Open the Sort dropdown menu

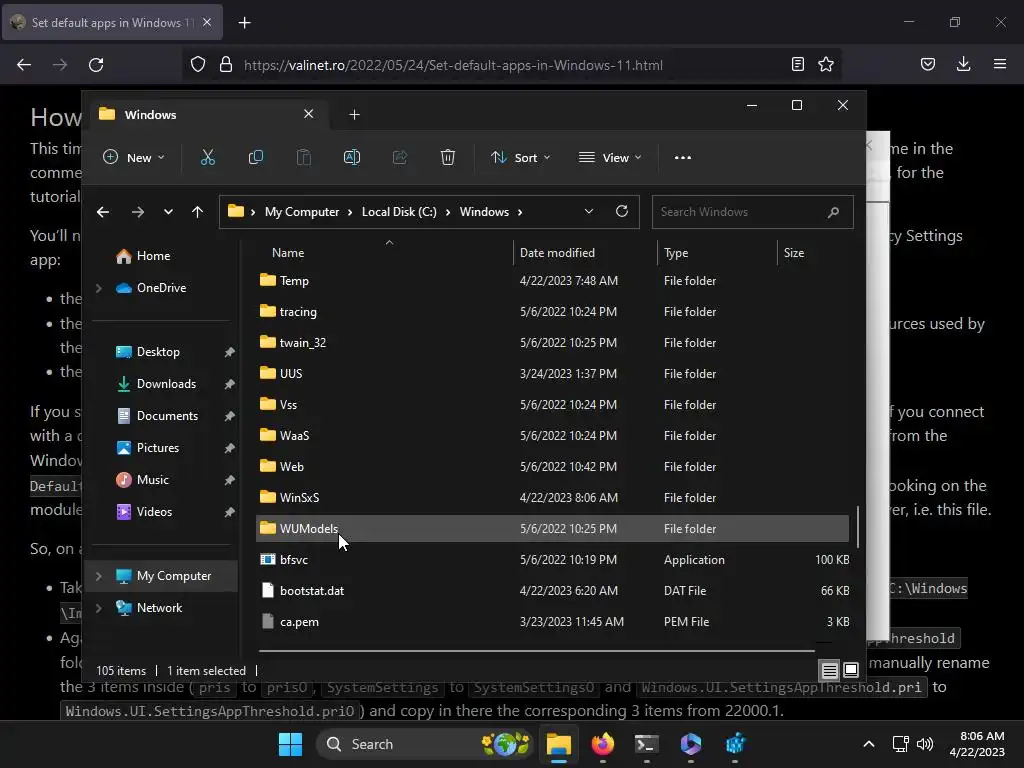520,157
